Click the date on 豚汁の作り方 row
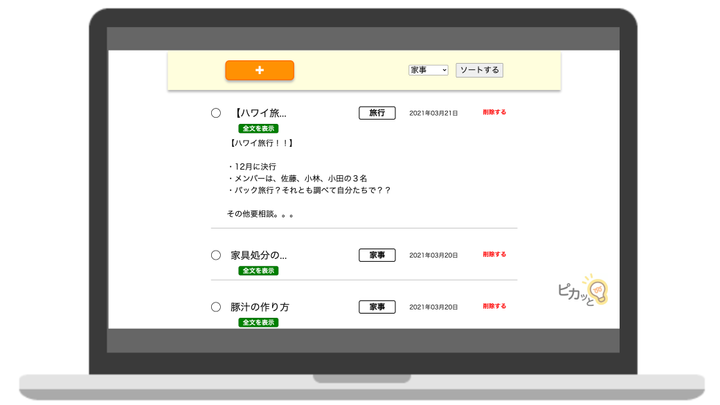 [433, 308]
